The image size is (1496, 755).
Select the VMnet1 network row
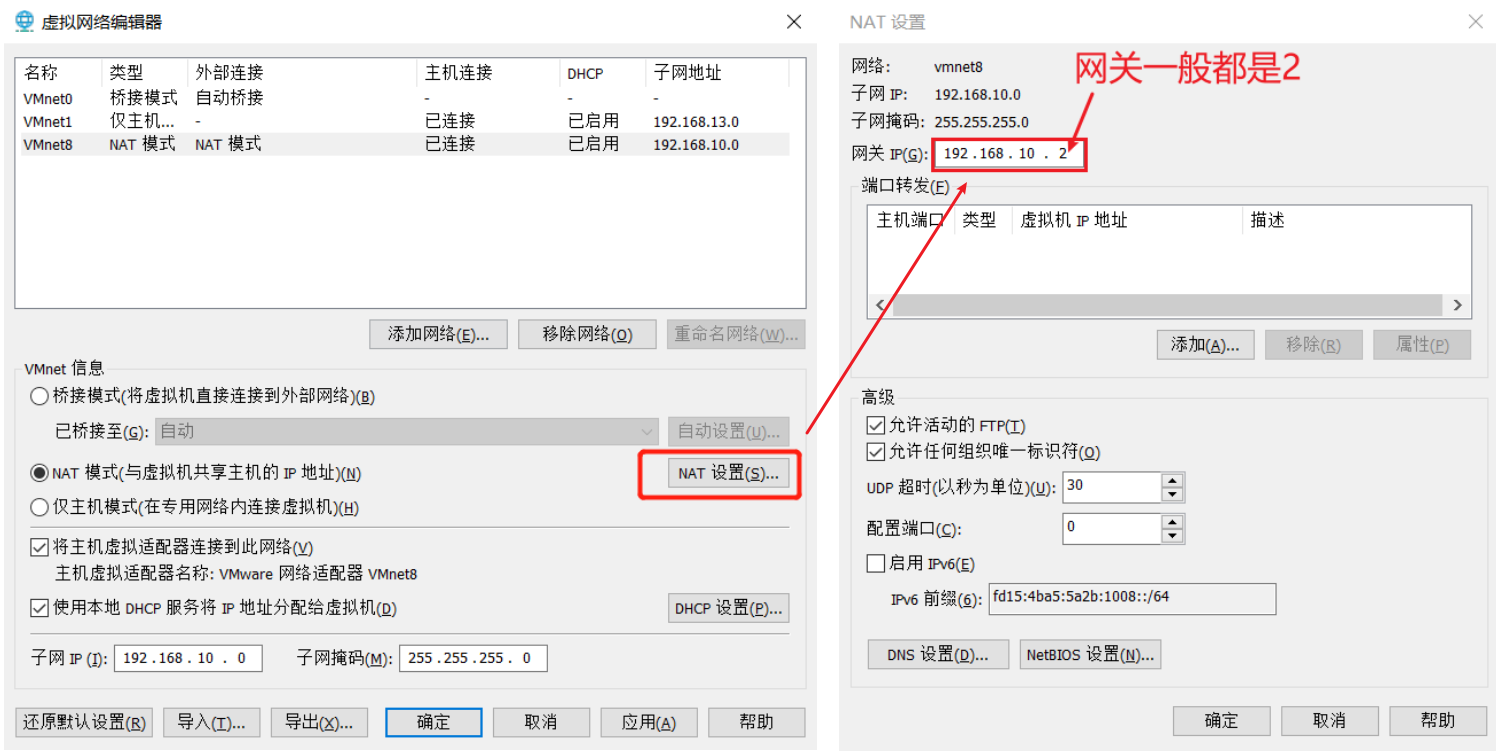403,121
